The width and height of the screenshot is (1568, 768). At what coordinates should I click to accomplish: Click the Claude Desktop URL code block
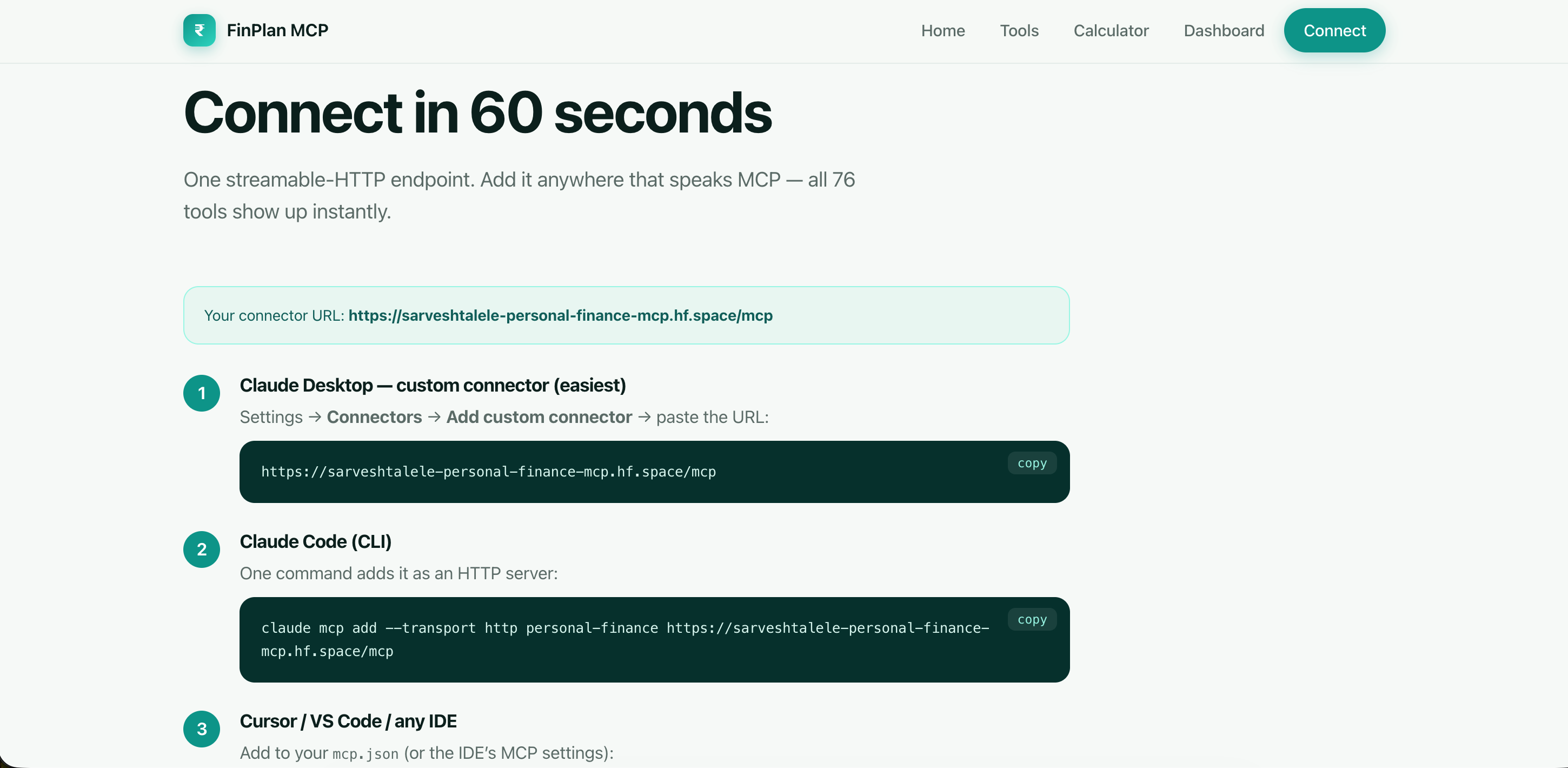click(x=654, y=472)
